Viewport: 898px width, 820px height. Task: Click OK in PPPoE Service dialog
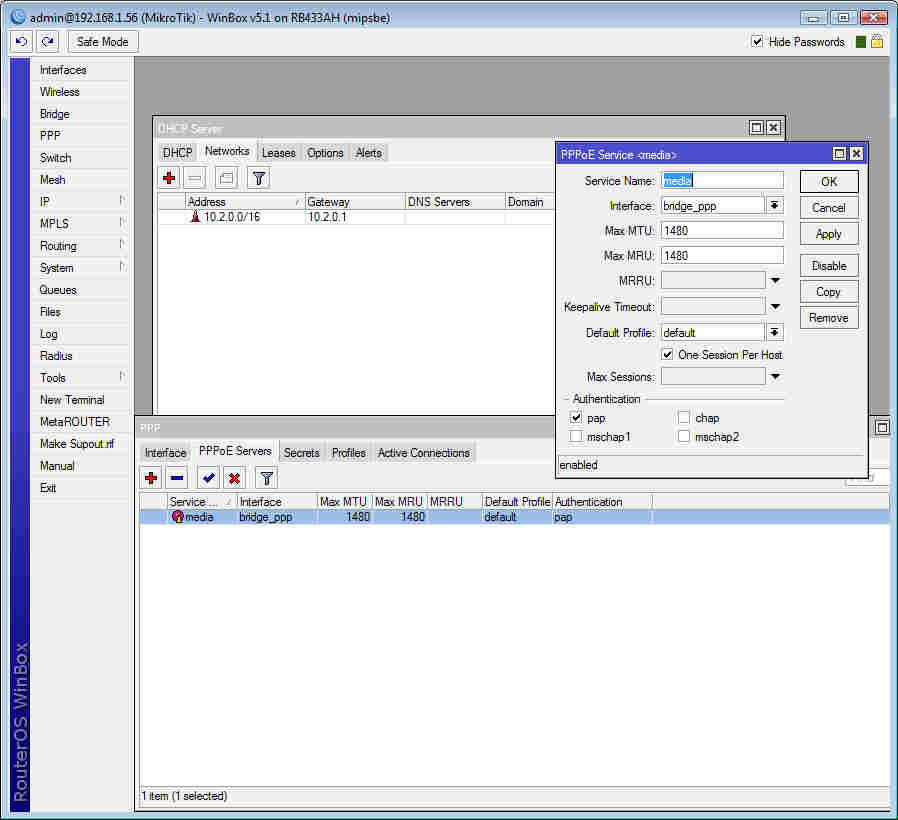click(829, 182)
